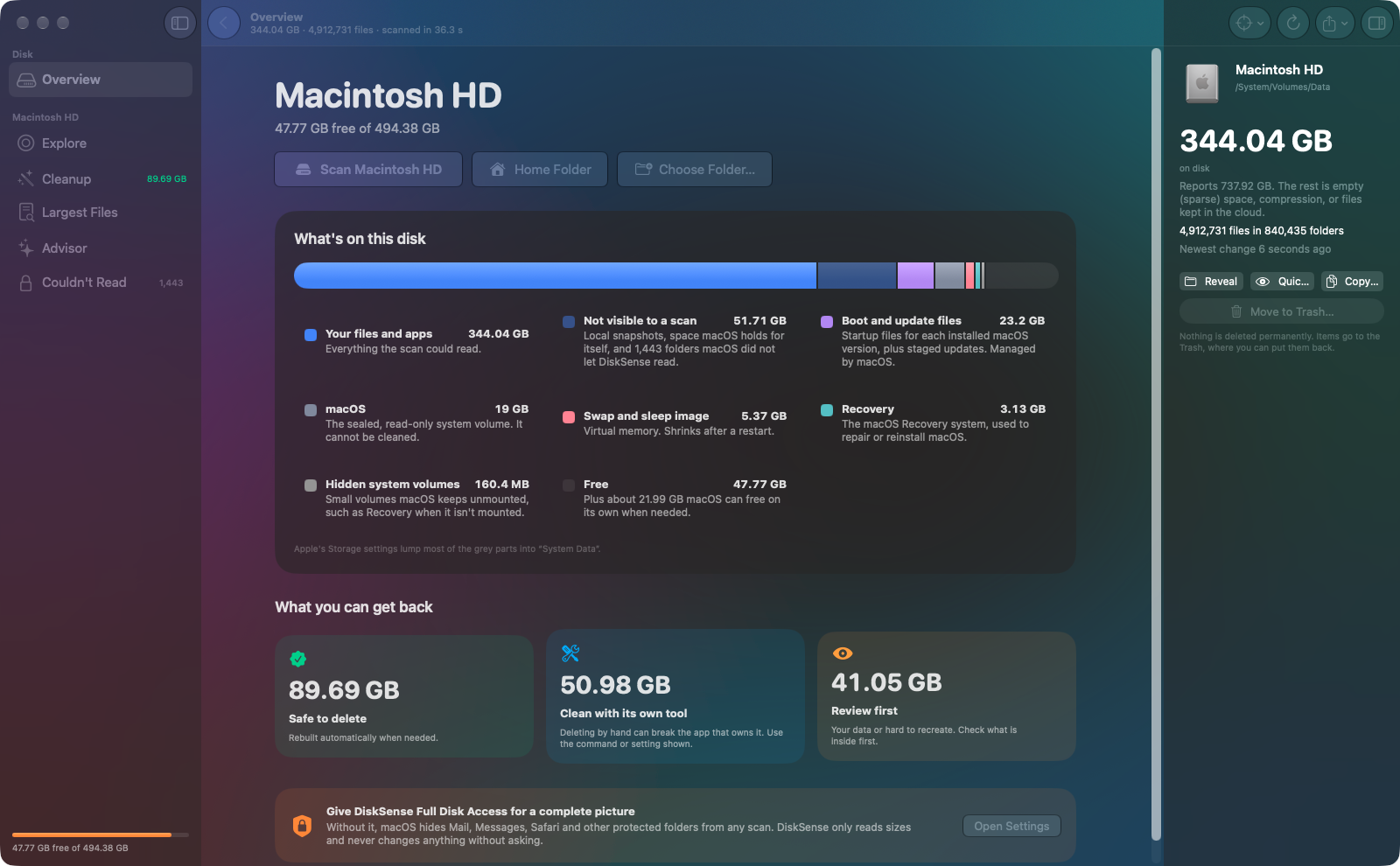Go to Cleanup in the sidebar
This screenshot has height=866, width=1400.
(101, 178)
